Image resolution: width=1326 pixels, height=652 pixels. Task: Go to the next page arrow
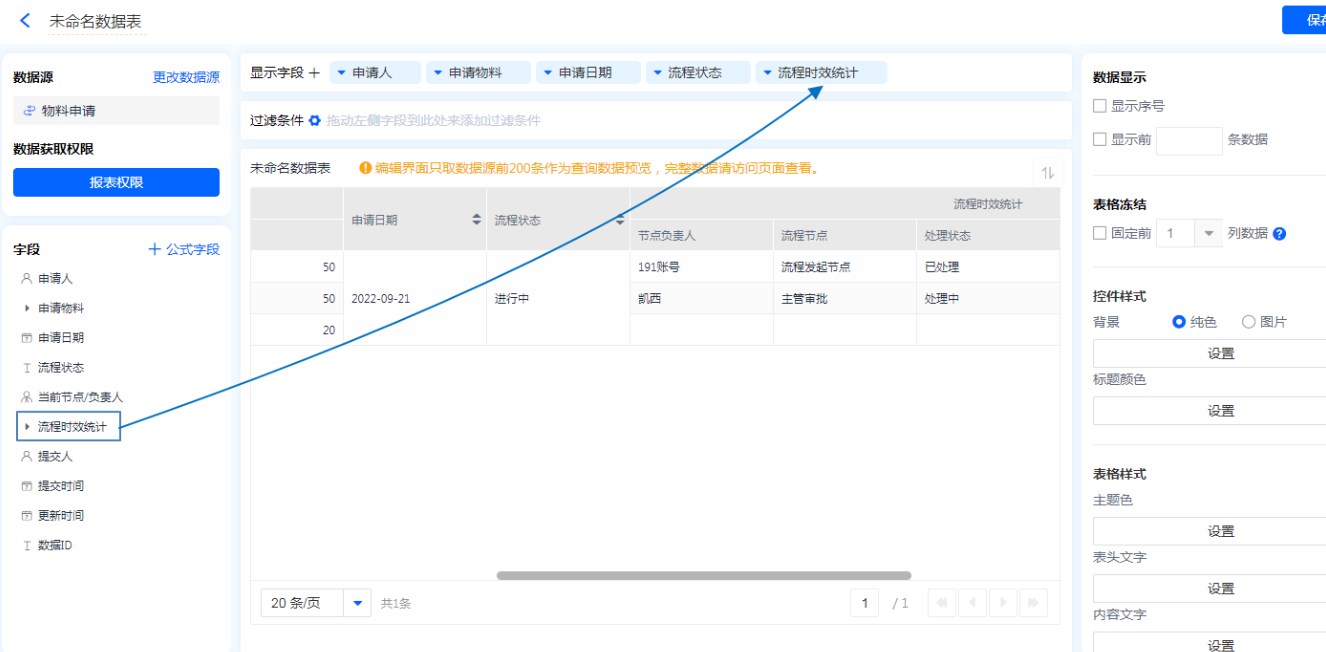[x=1004, y=603]
